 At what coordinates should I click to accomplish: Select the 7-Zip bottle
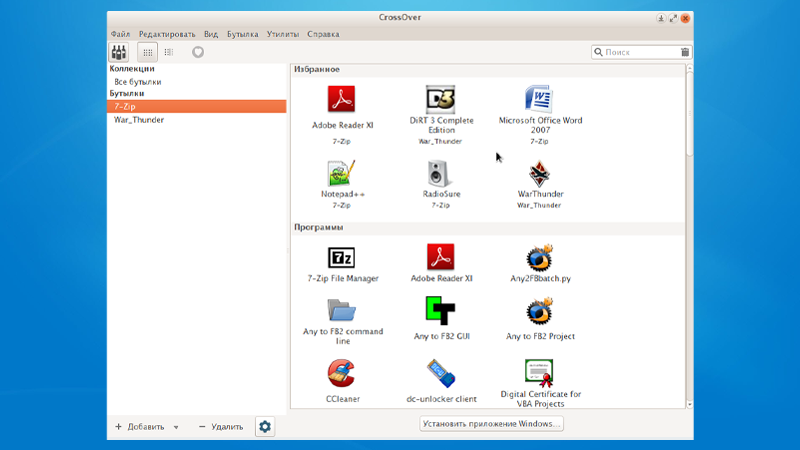pos(197,106)
